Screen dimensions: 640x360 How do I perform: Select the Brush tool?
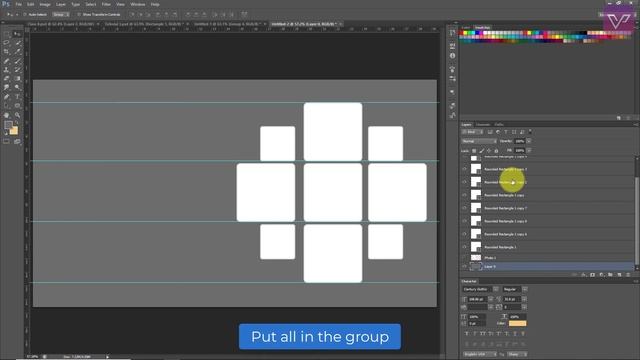tap(17, 61)
